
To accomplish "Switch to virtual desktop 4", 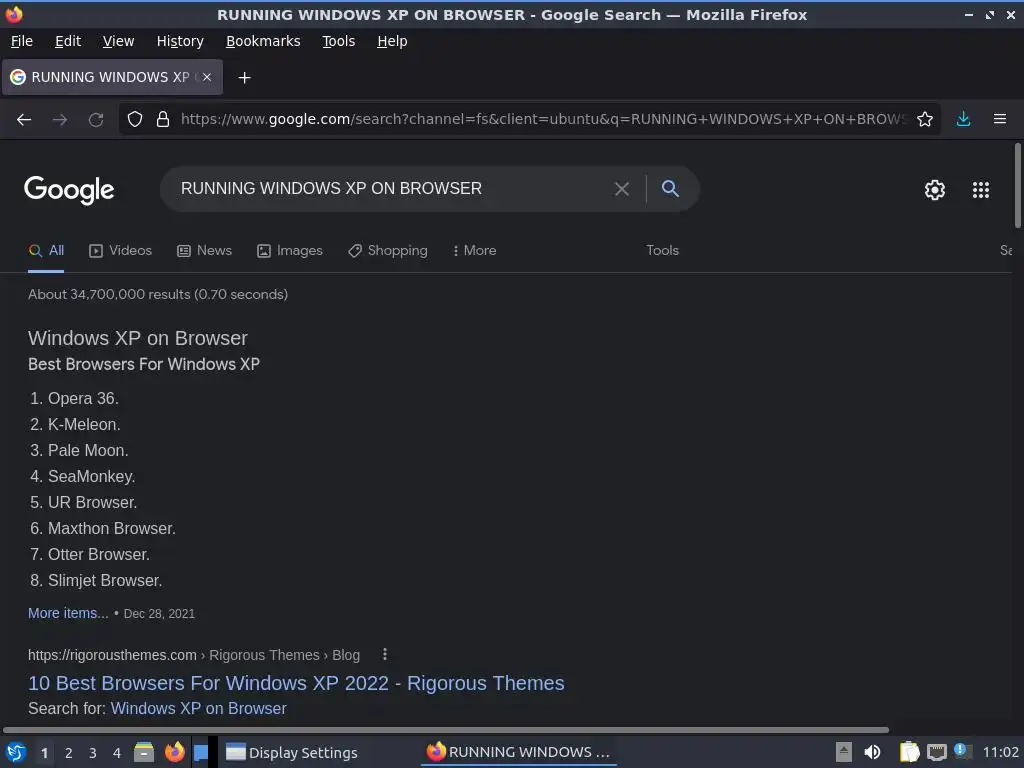I will click(x=117, y=753).
